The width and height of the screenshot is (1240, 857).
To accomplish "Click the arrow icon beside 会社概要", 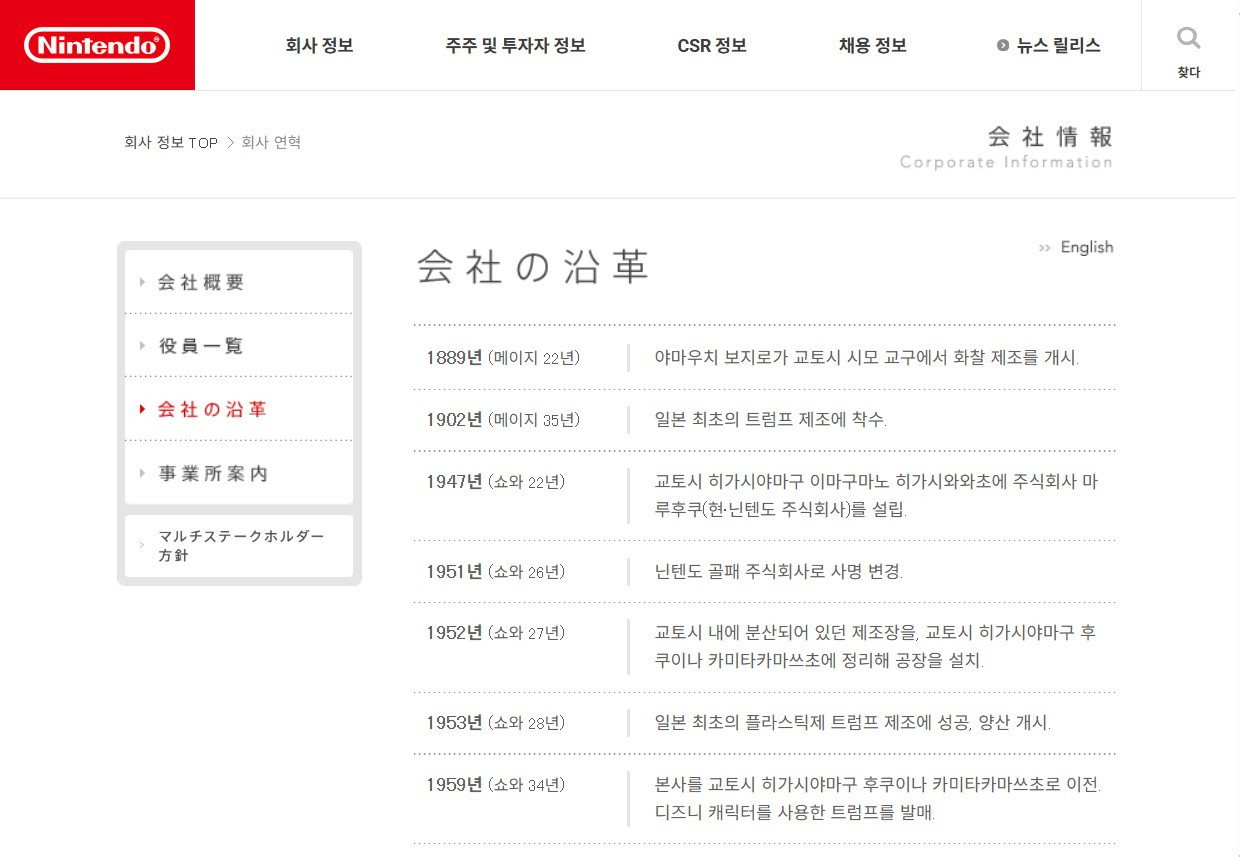I will coord(141,282).
